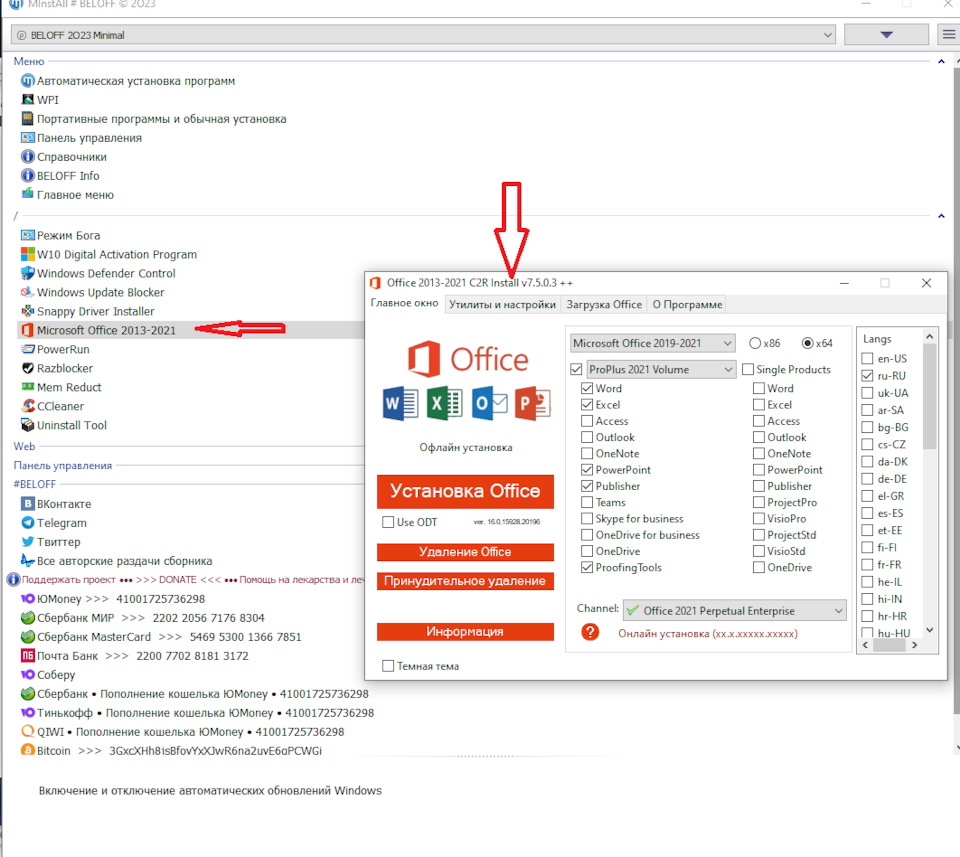Open the Твиттер bird icon

28,541
